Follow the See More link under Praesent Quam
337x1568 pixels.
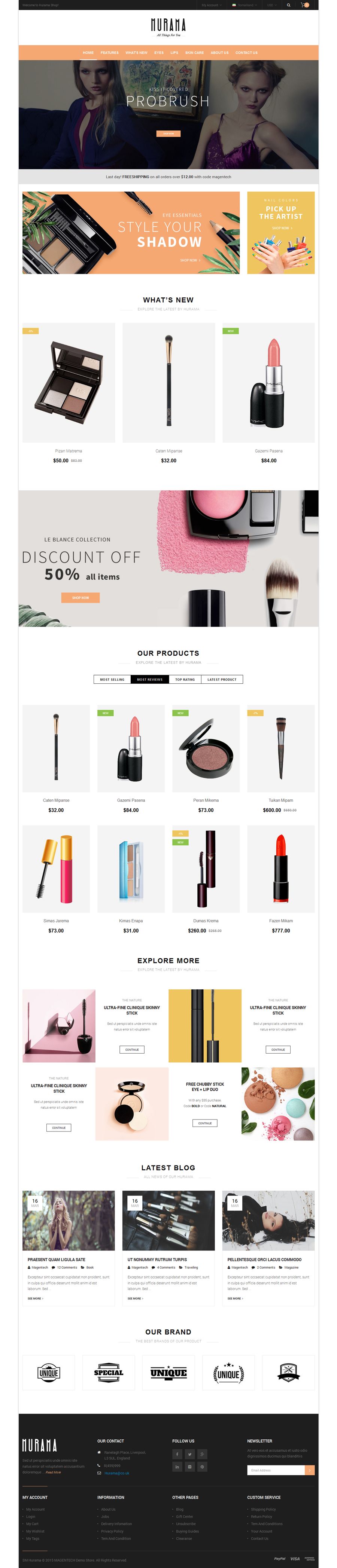tap(35, 1298)
